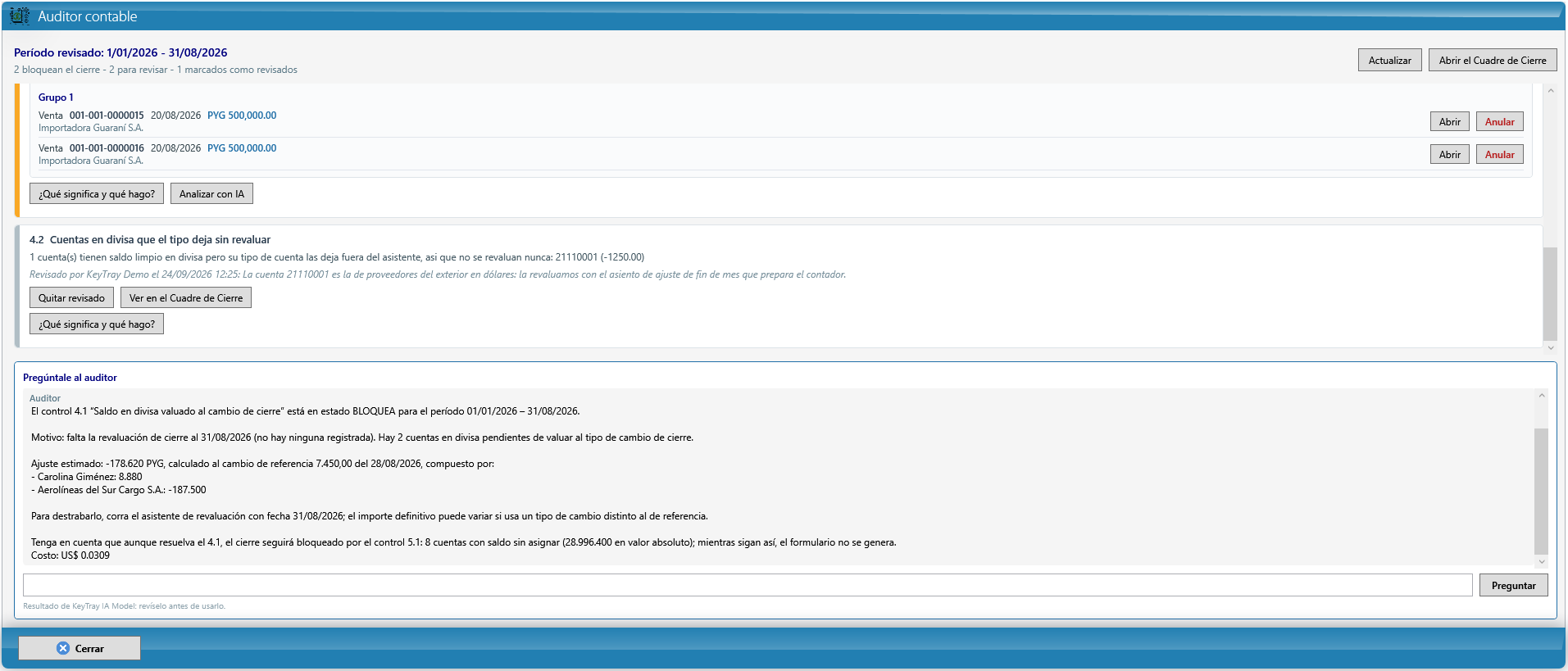This screenshot has width=1568, height=671.
Task: Open sale 001-001-0000015
Action: pos(1449,121)
